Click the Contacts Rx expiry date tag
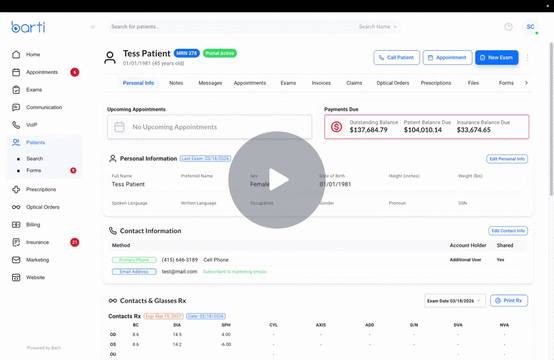 tap(164, 316)
